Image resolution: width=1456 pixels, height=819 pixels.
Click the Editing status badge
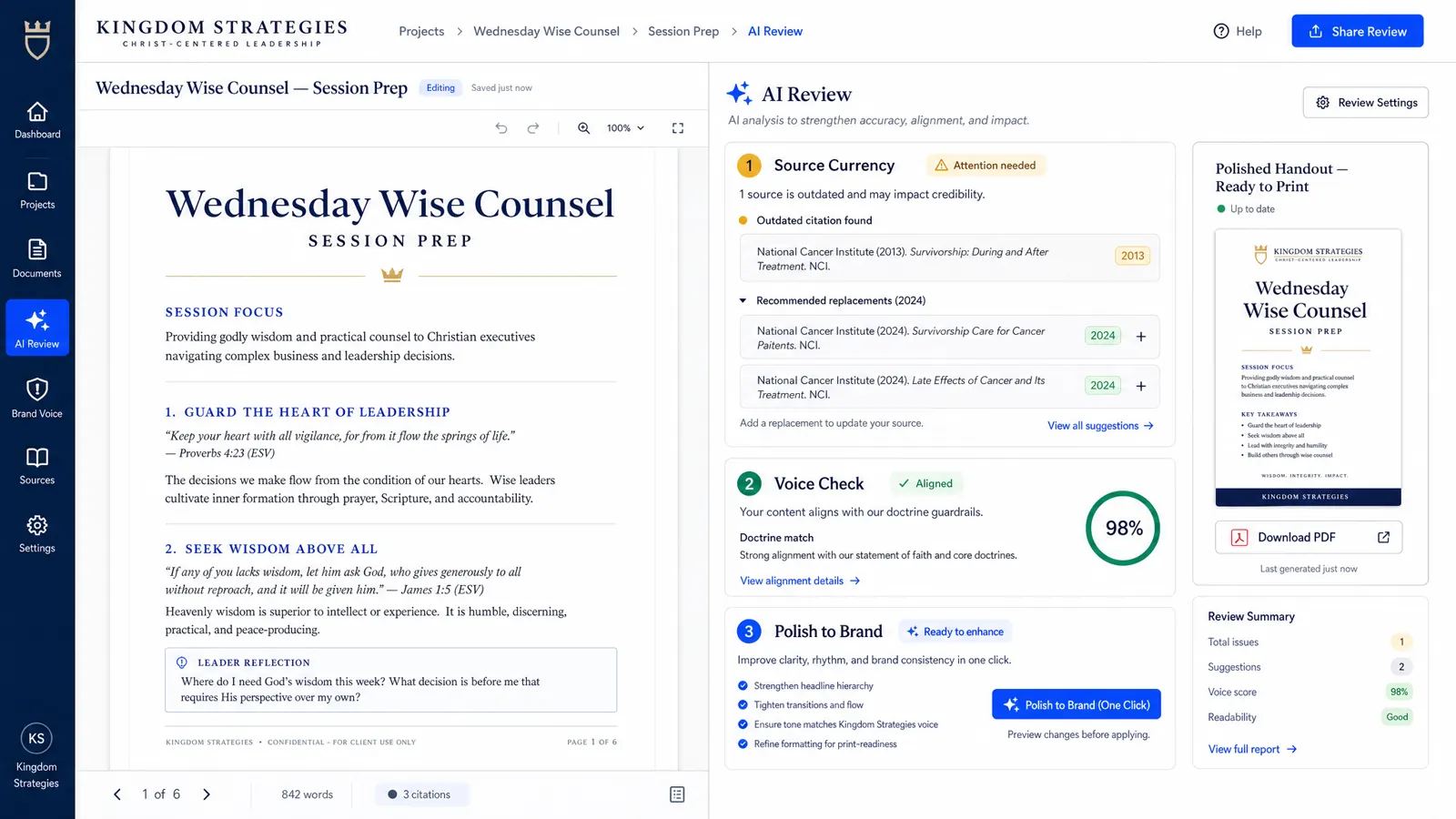click(x=440, y=88)
